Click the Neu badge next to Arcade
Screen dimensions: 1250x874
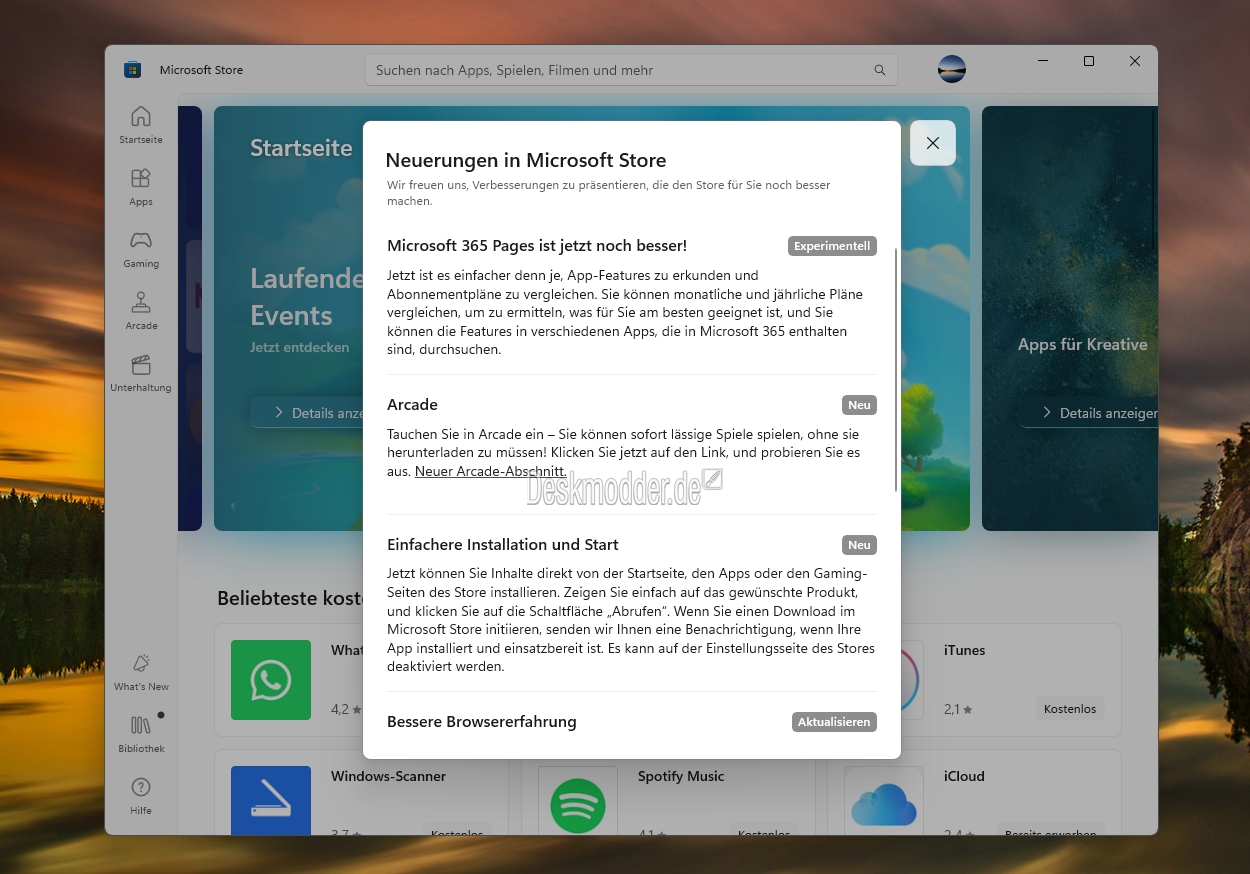pyautogui.click(x=859, y=405)
